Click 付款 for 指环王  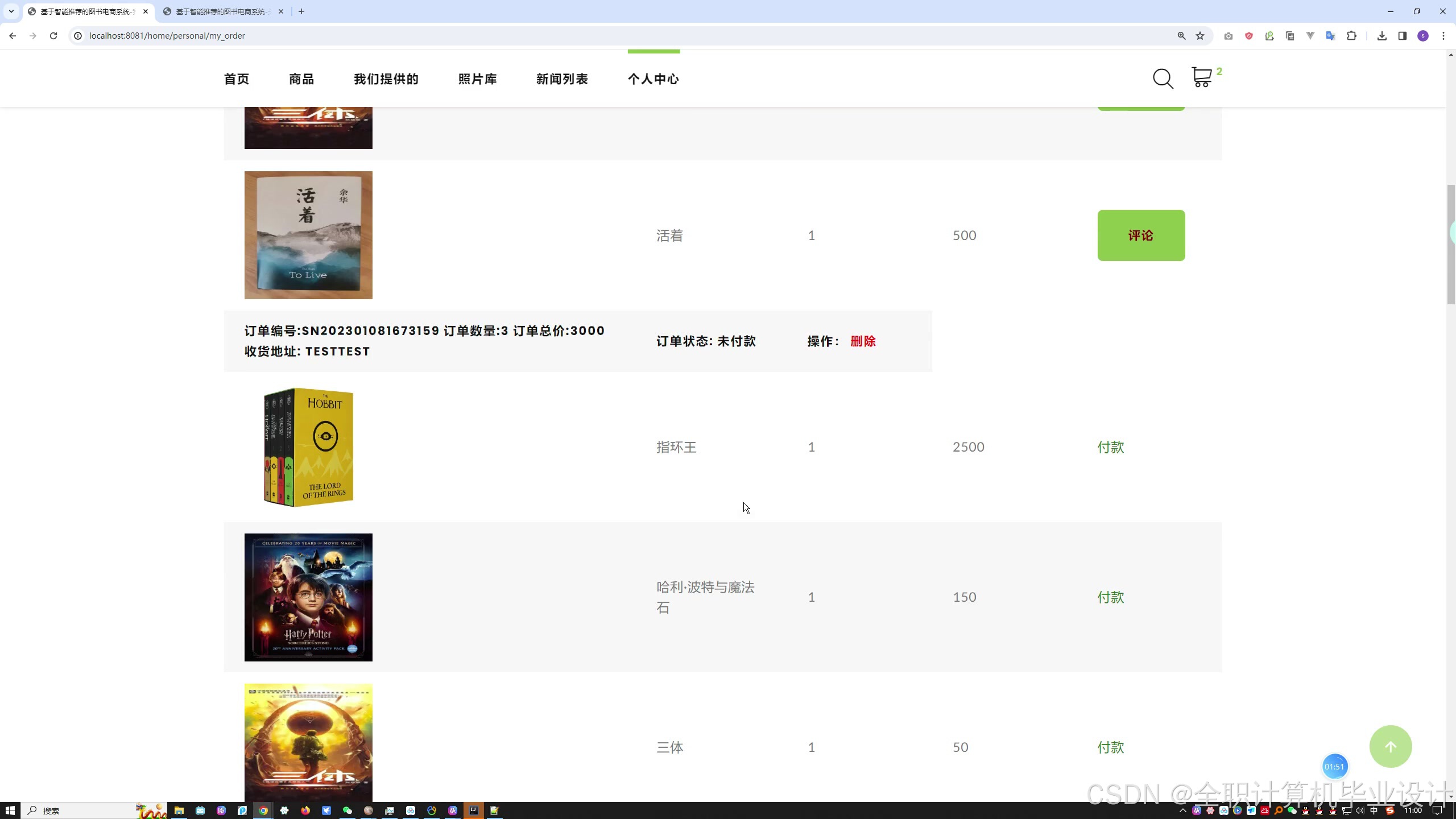point(1110,447)
